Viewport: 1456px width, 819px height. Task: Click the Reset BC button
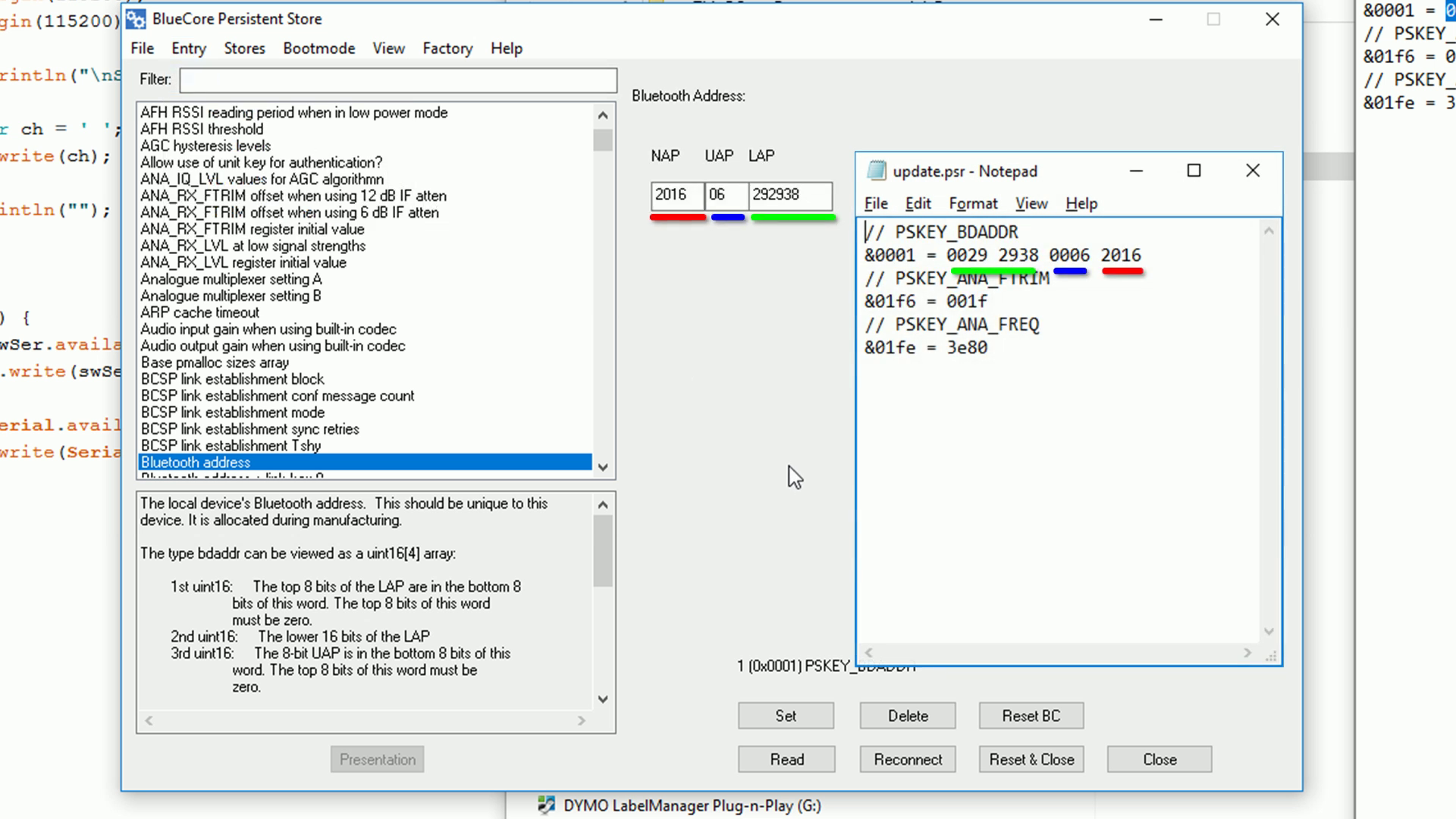tap(1031, 715)
